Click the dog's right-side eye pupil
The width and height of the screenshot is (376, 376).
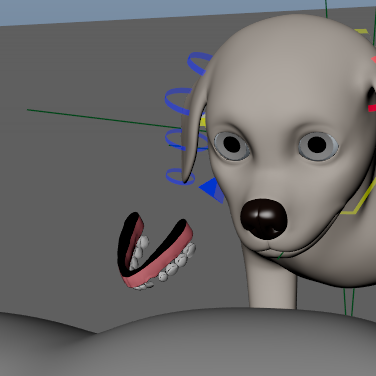(x=317, y=145)
